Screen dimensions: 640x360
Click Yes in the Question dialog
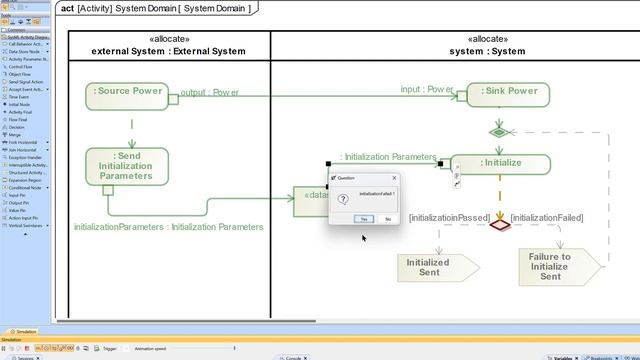click(364, 219)
